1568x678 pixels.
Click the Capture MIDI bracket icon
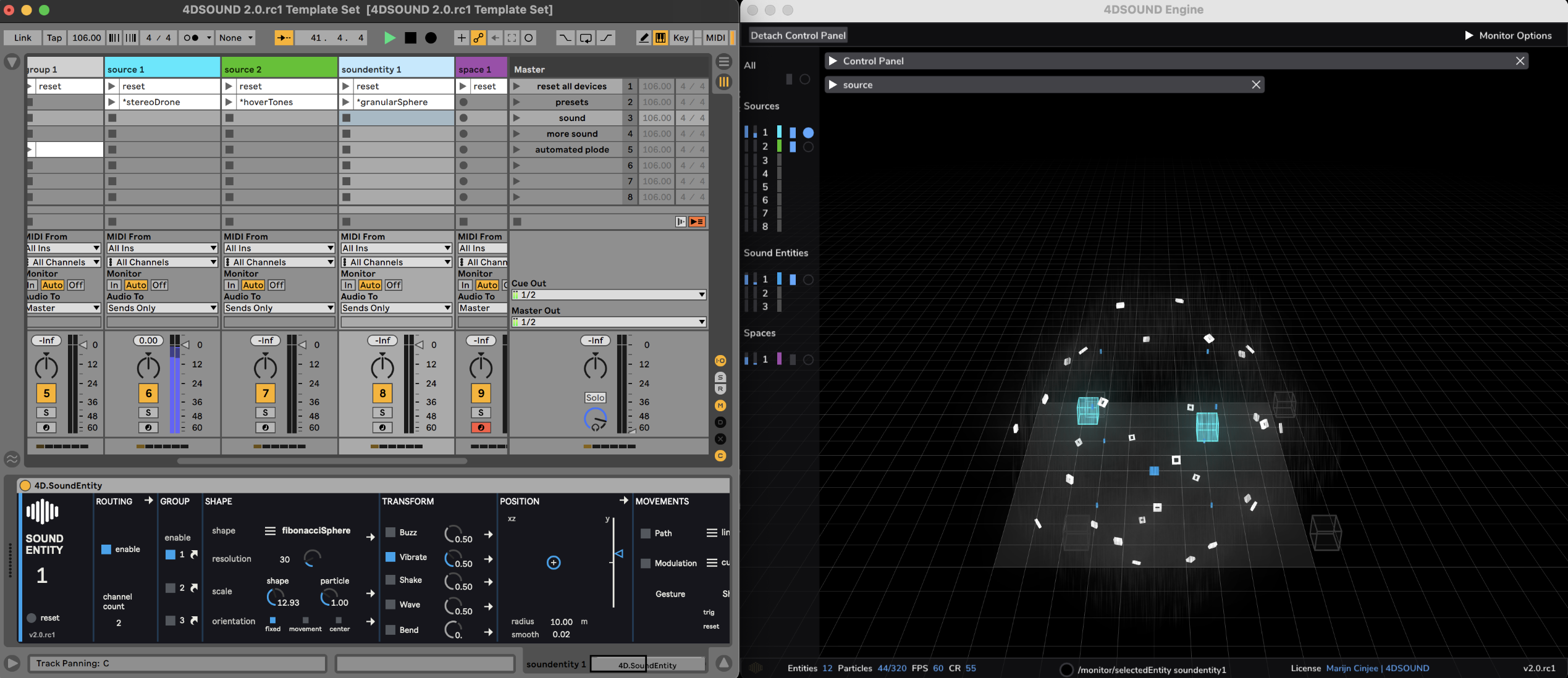512,38
